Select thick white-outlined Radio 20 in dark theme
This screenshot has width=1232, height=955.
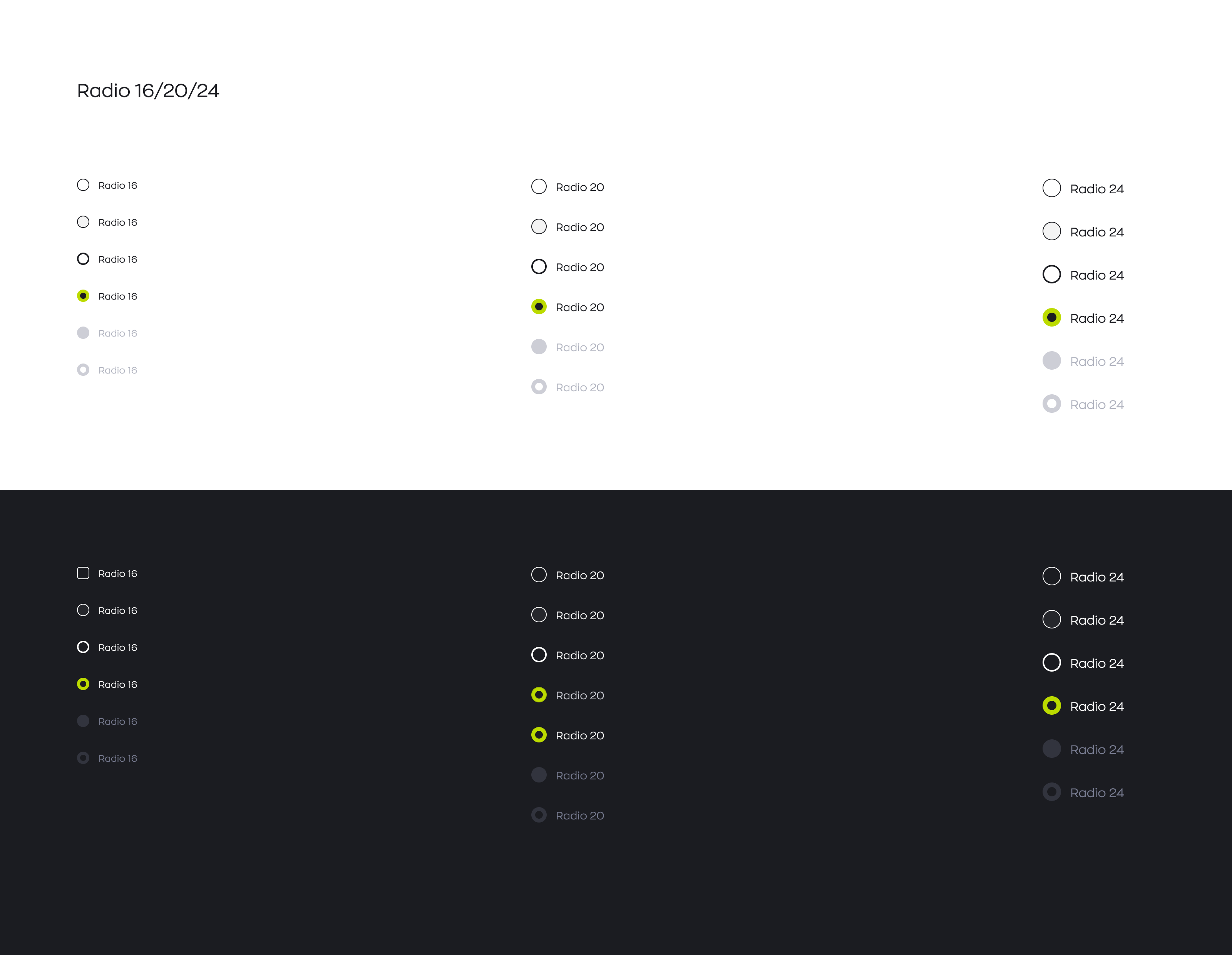pyautogui.click(x=539, y=655)
